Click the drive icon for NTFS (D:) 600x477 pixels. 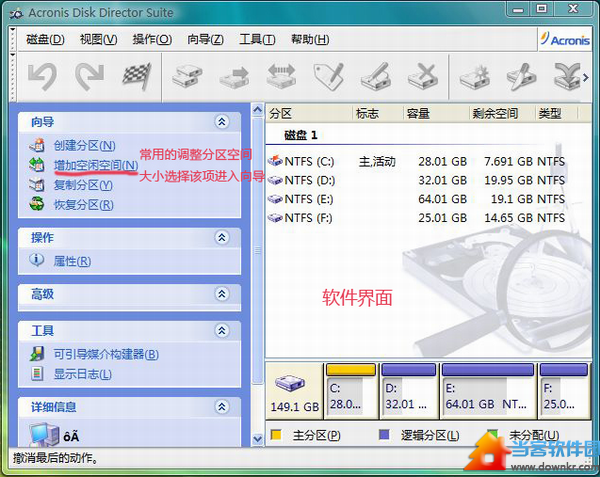coord(275,180)
